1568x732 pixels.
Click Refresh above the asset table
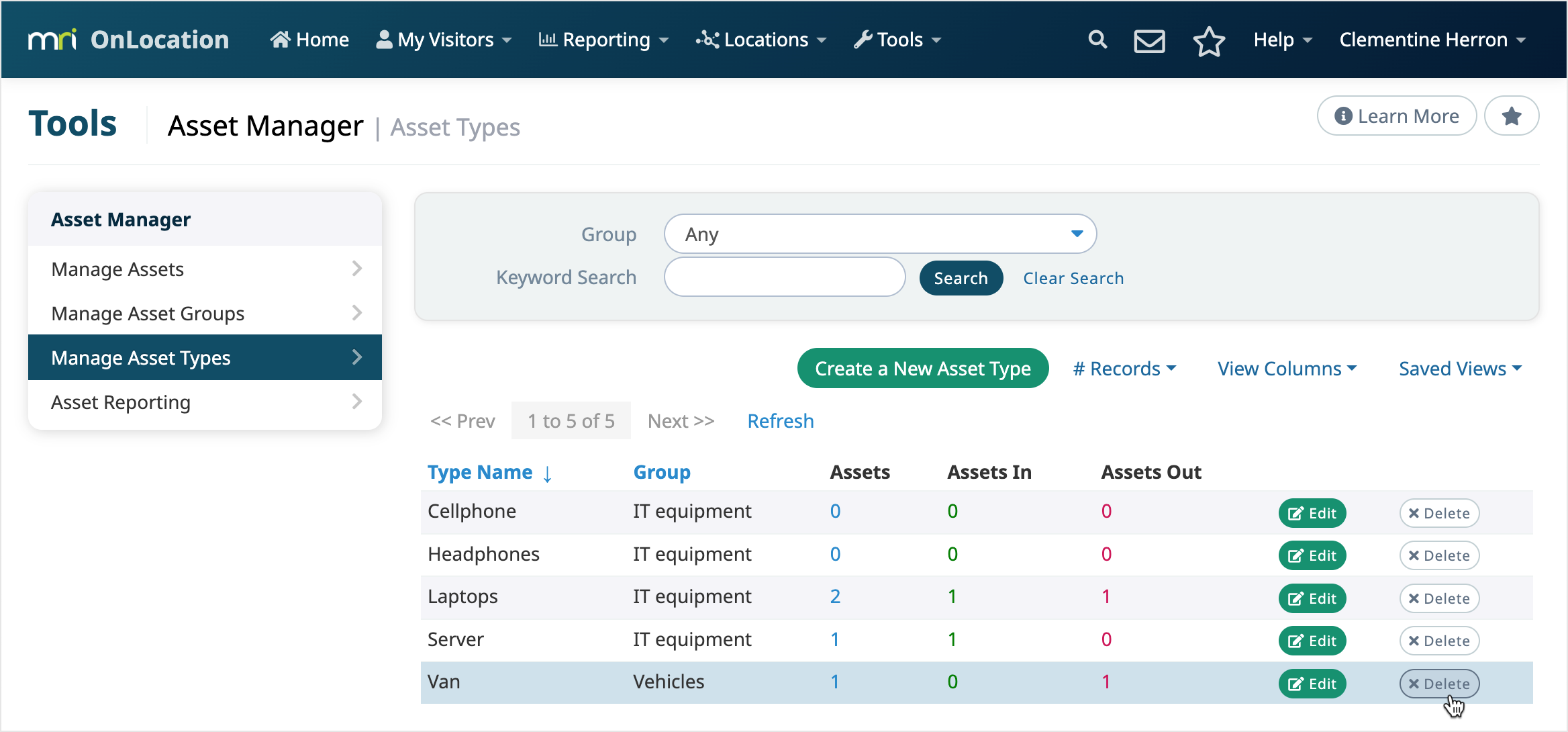pos(780,420)
